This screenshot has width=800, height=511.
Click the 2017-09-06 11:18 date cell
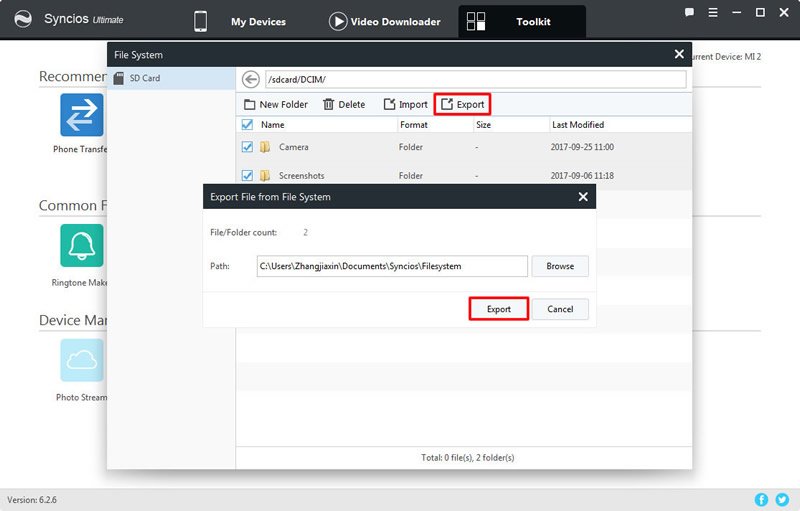point(582,175)
